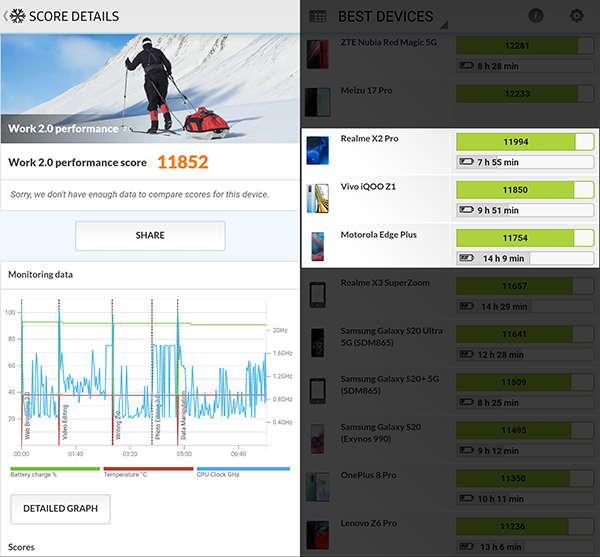Click battery icon beside 14 h 9 min
Viewport: 600px width, 557px height.
(x=466, y=258)
